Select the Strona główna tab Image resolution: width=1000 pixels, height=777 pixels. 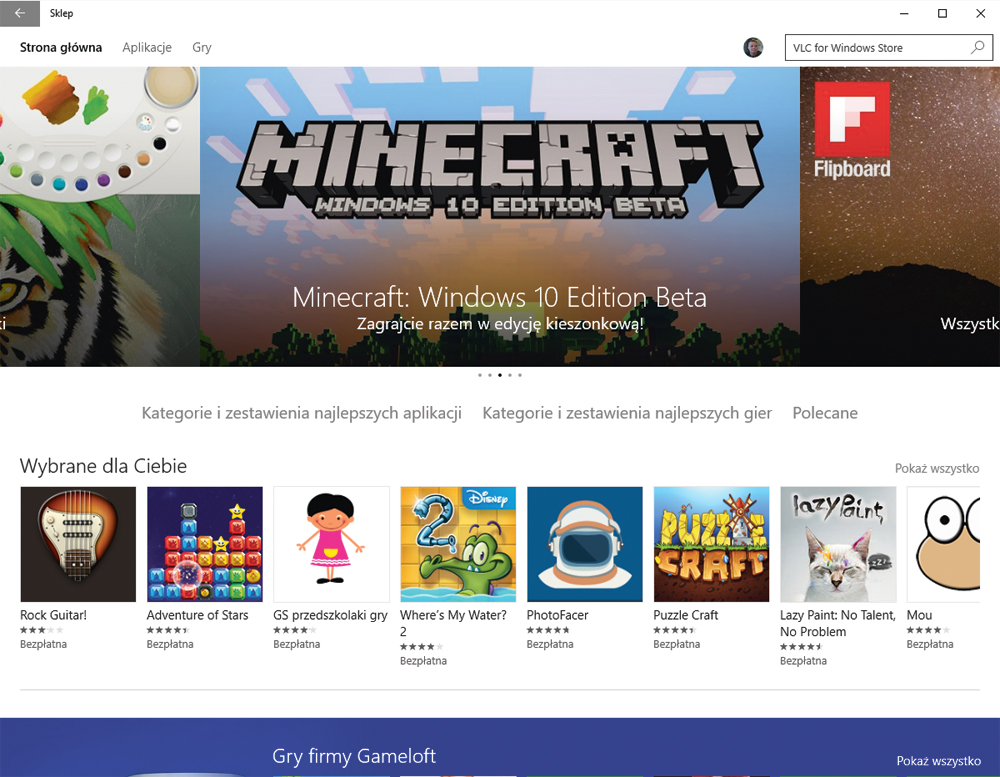coord(60,47)
